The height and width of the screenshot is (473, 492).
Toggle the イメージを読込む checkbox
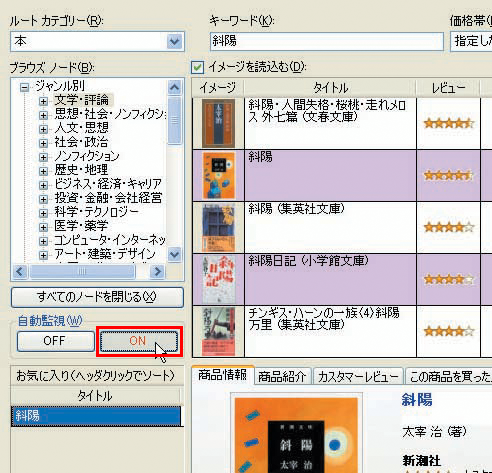point(197,67)
